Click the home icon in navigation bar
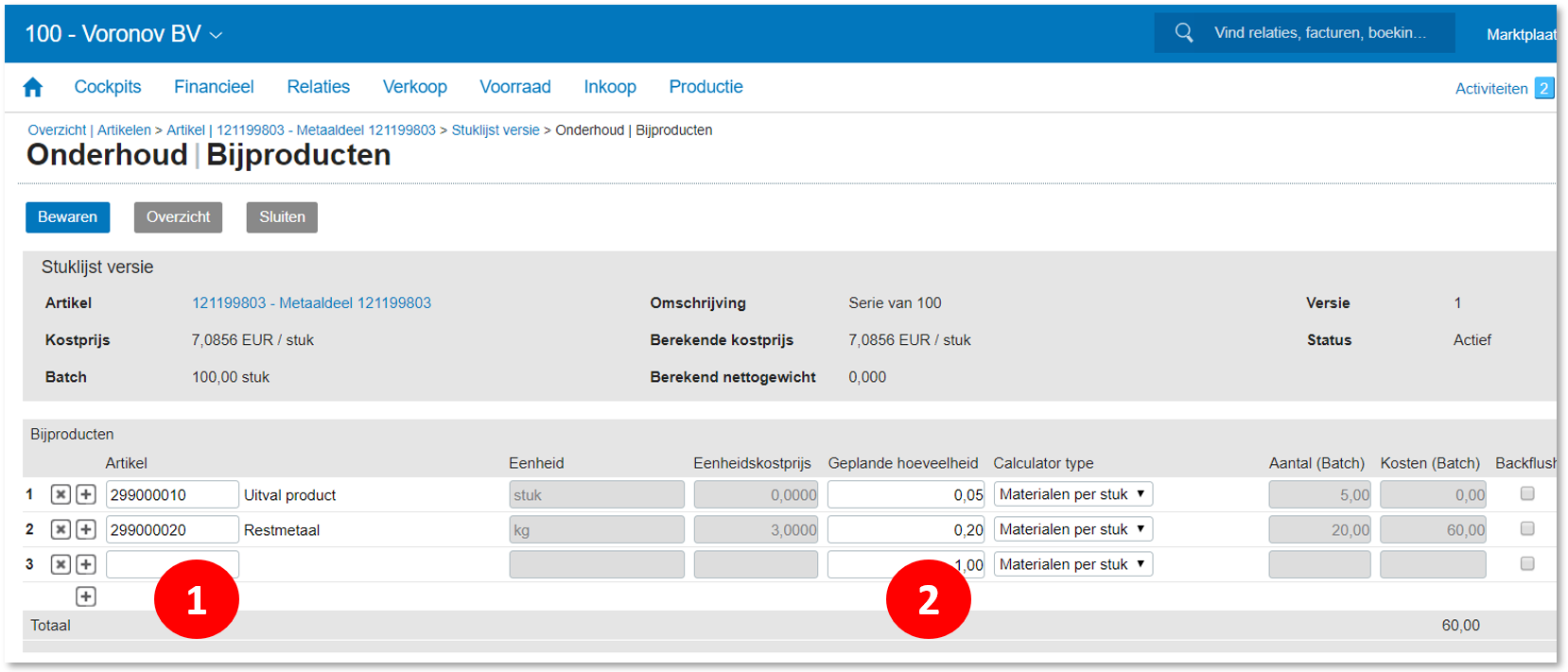 tap(33, 88)
